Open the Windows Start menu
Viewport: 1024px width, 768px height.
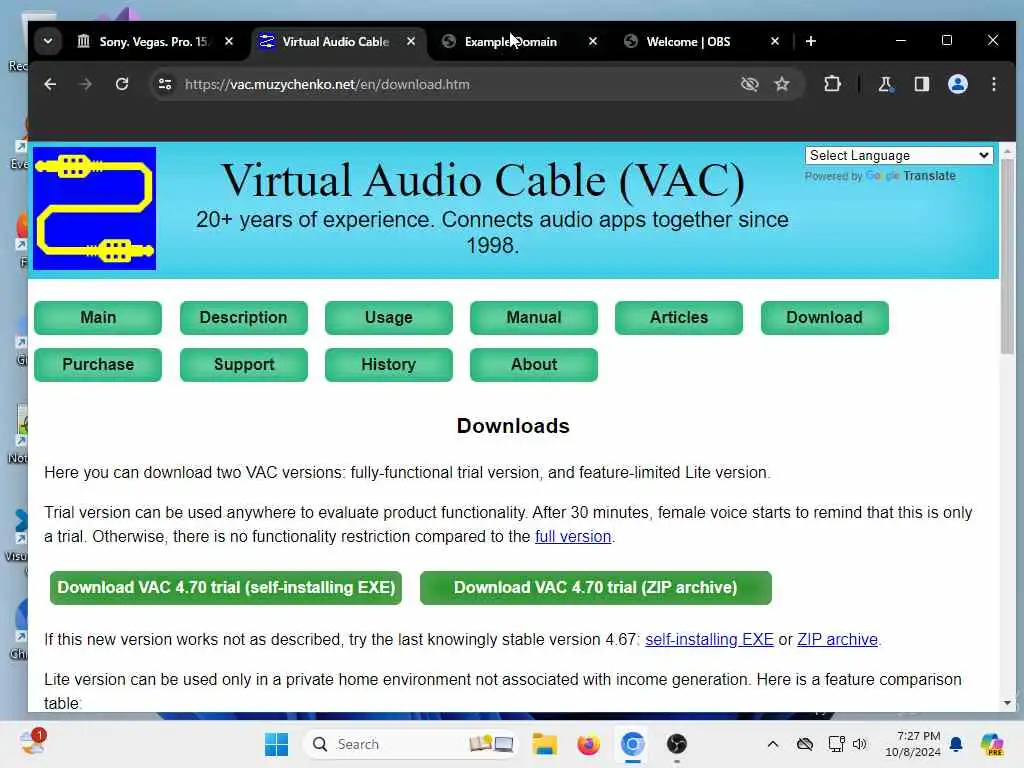click(276, 744)
